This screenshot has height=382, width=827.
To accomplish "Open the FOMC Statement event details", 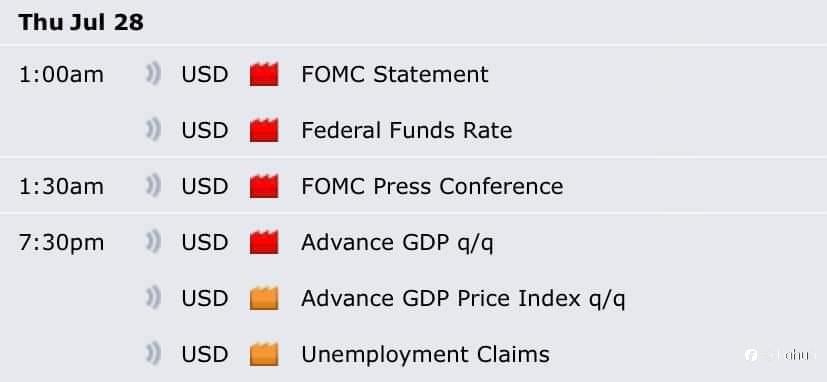I will pos(395,74).
